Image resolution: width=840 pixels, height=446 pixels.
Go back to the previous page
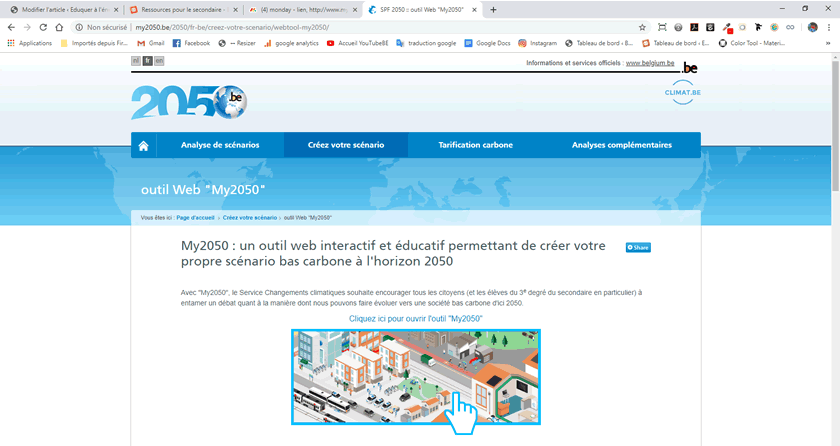(x=11, y=27)
